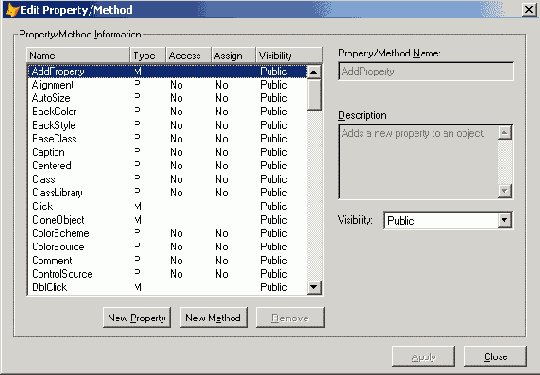540x375 pixels.
Task: Click the Public visibility in Click row
Action: [x=274, y=206]
